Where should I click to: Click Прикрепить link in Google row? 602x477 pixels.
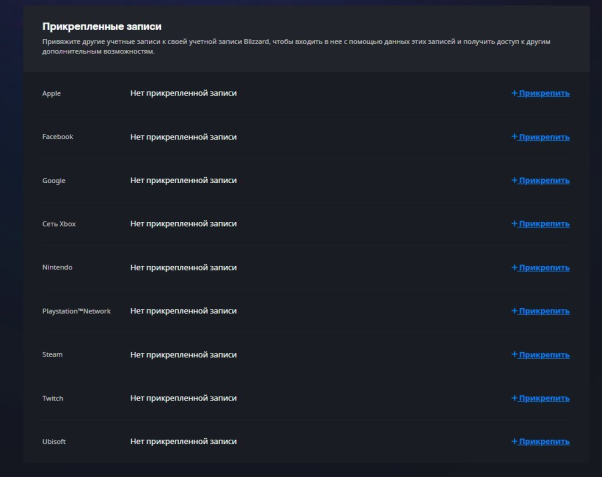[x=541, y=180]
